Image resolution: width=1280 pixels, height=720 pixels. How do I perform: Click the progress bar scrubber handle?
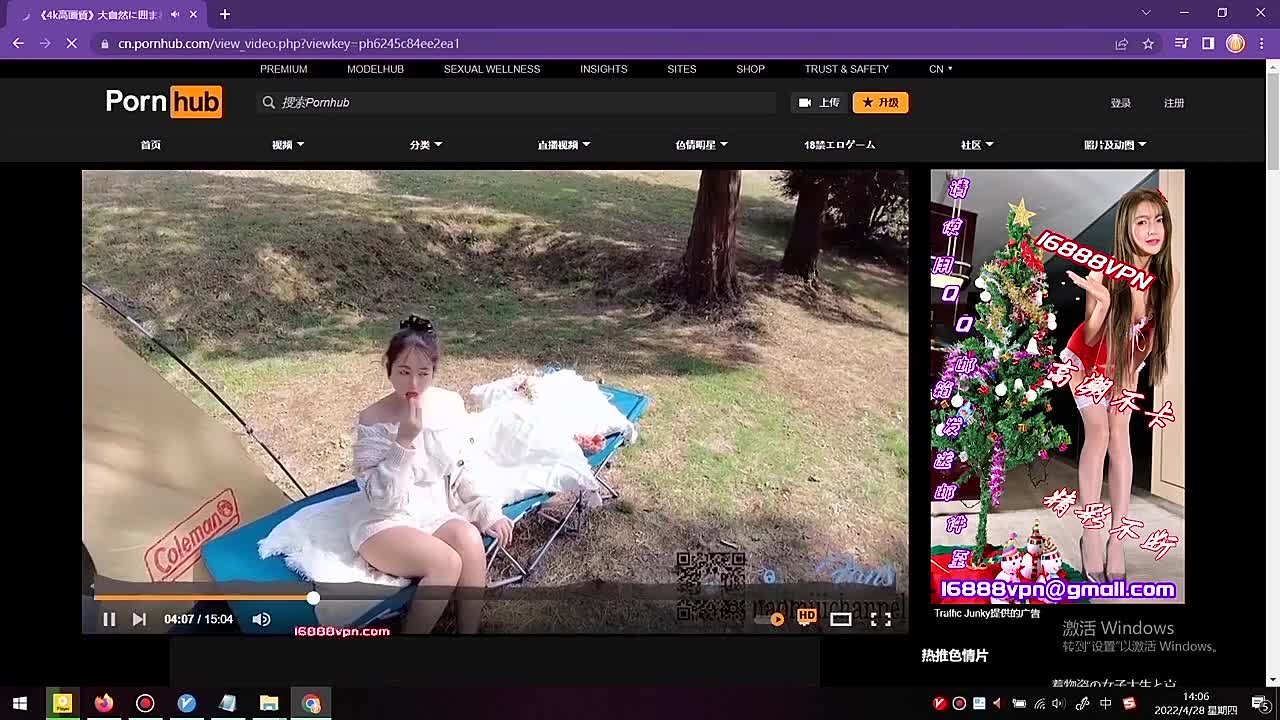click(313, 598)
